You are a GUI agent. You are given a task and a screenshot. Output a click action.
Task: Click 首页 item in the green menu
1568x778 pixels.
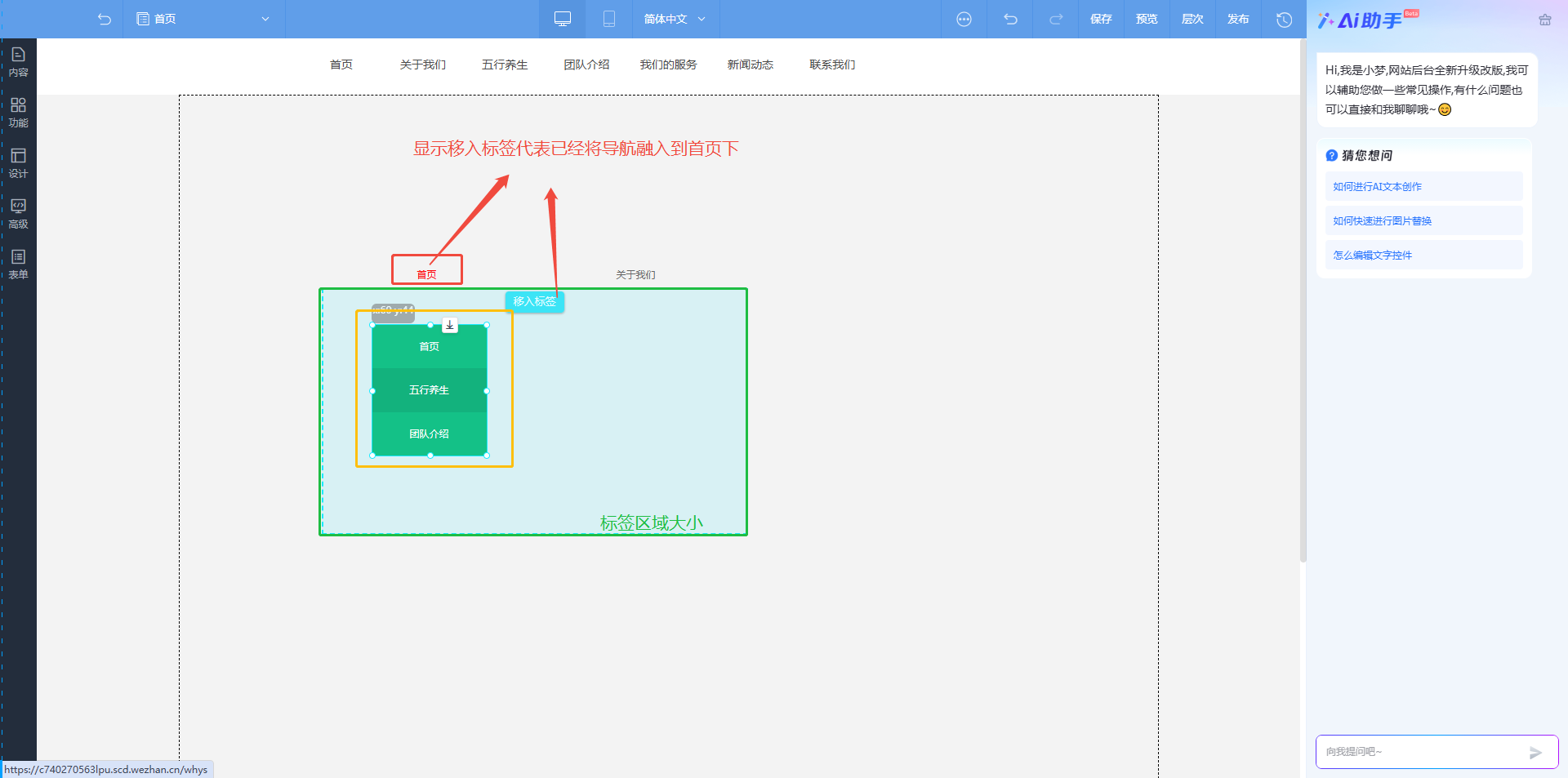pyautogui.click(x=430, y=346)
